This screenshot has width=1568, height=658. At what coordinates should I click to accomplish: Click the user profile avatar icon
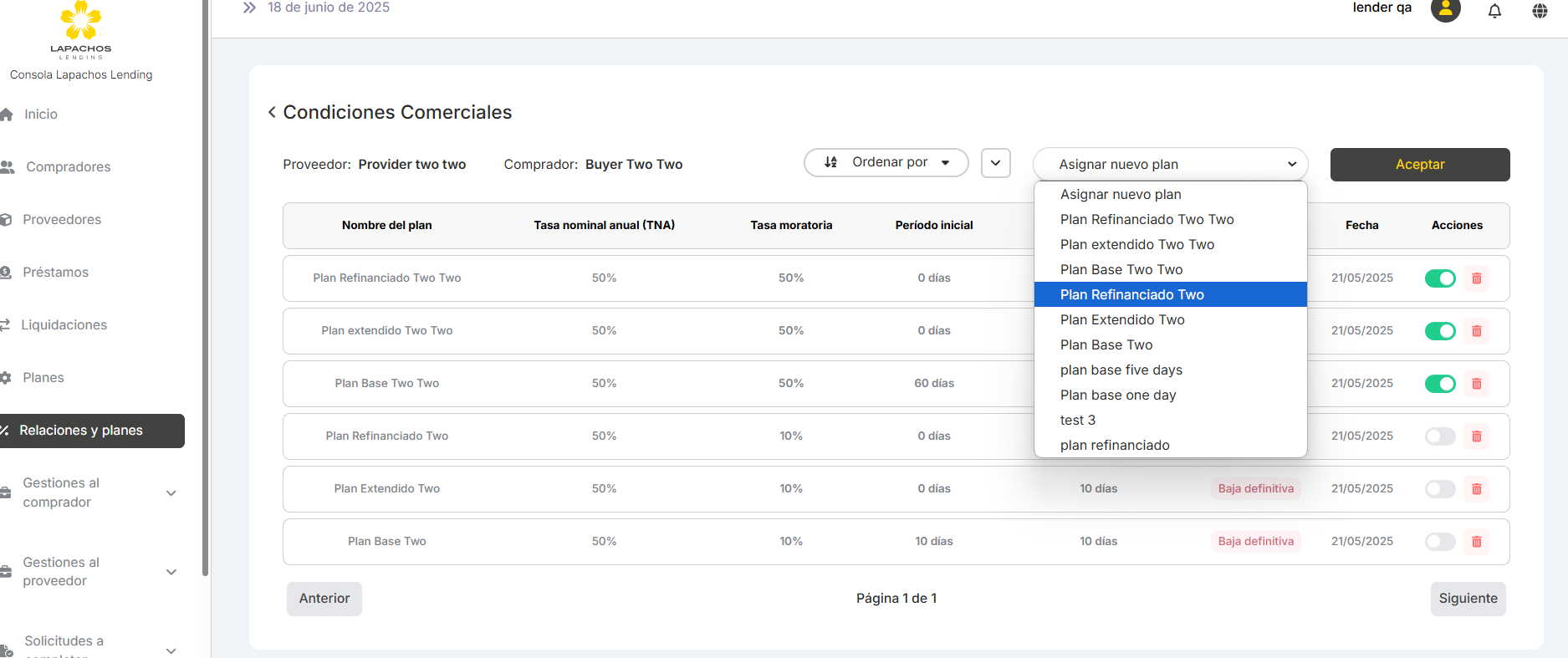point(1445,10)
